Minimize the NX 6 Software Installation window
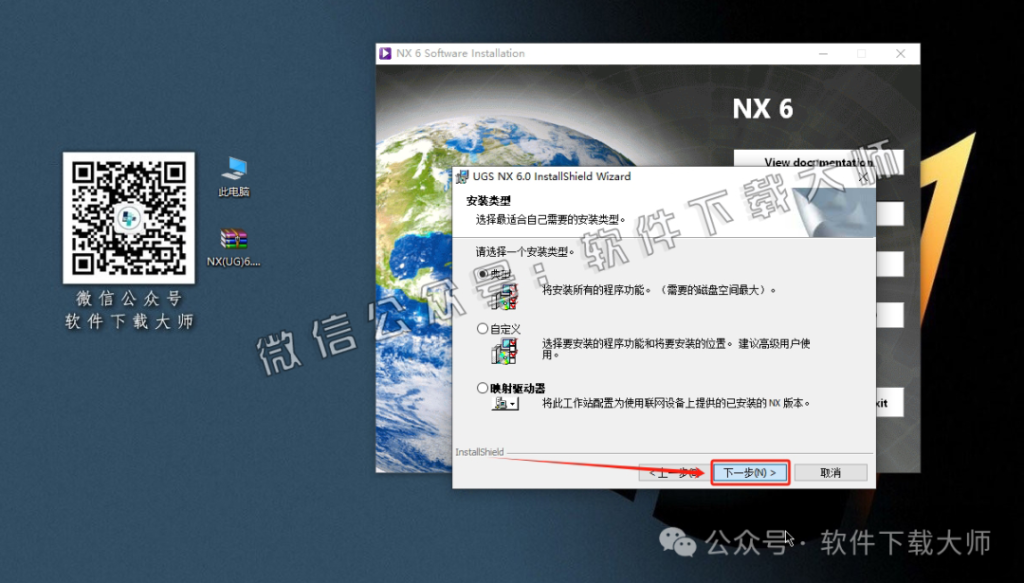Image resolution: width=1024 pixels, height=583 pixels. click(823, 53)
